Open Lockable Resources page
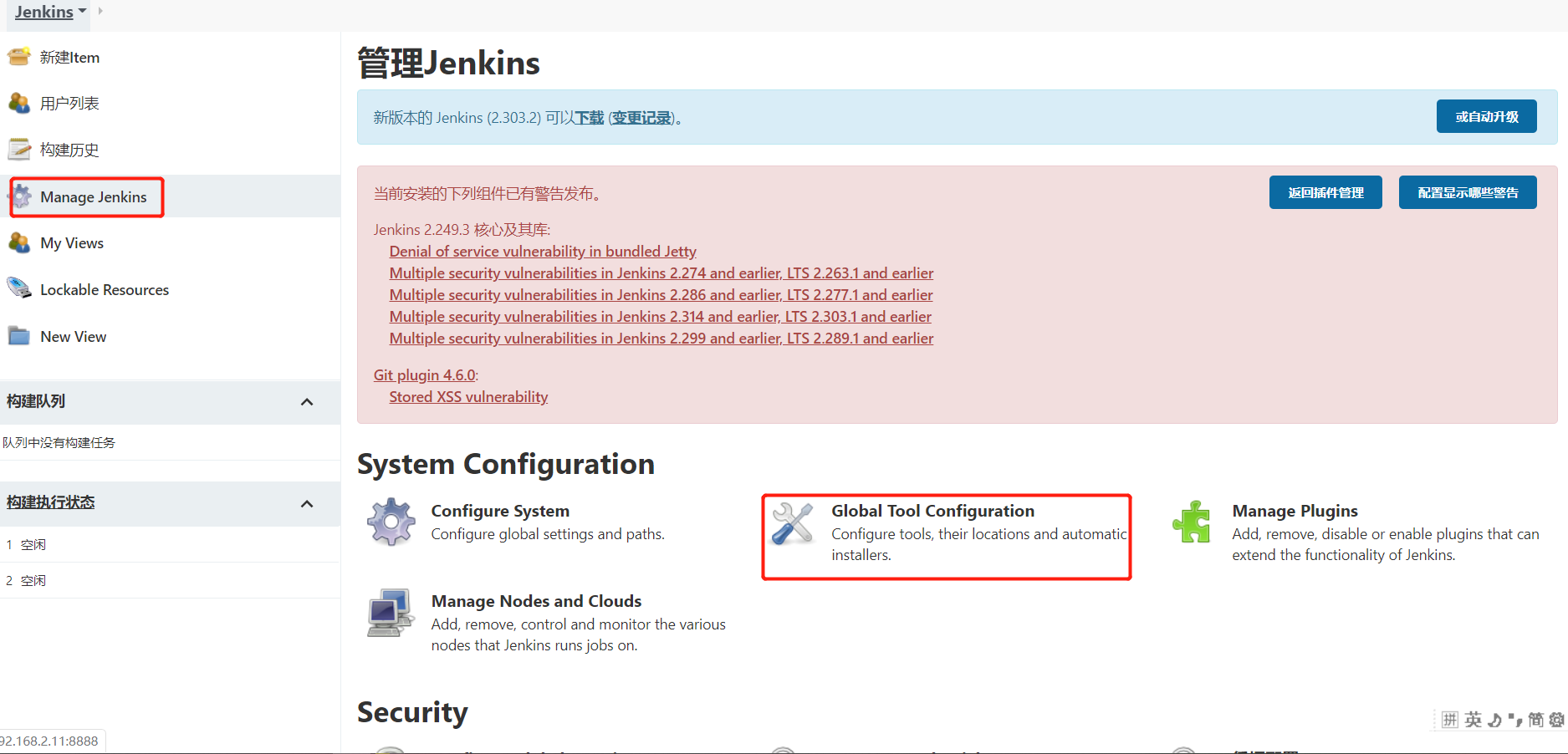 pos(105,289)
